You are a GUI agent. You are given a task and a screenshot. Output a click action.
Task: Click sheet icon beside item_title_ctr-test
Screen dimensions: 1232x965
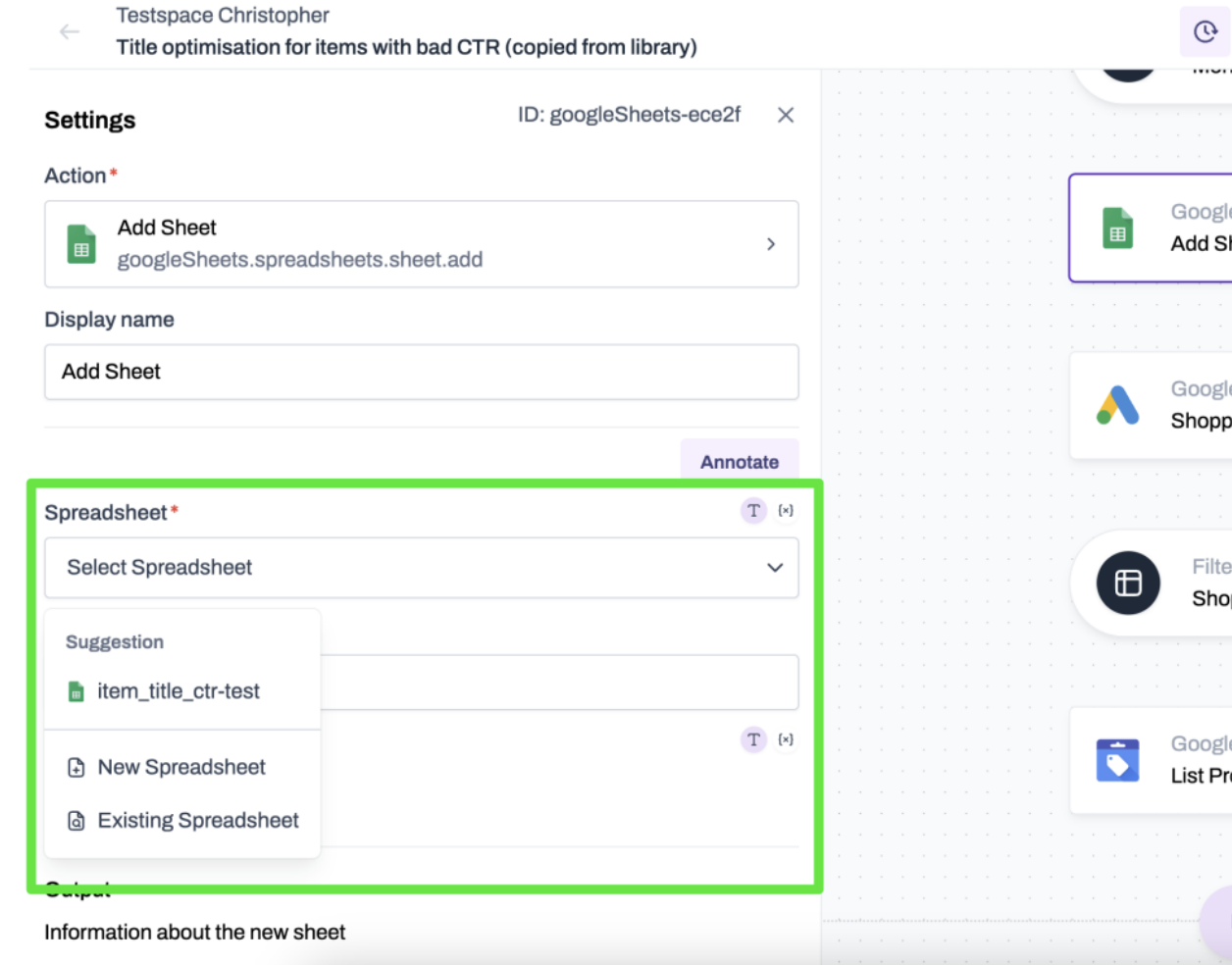click(x=77, y=691)
